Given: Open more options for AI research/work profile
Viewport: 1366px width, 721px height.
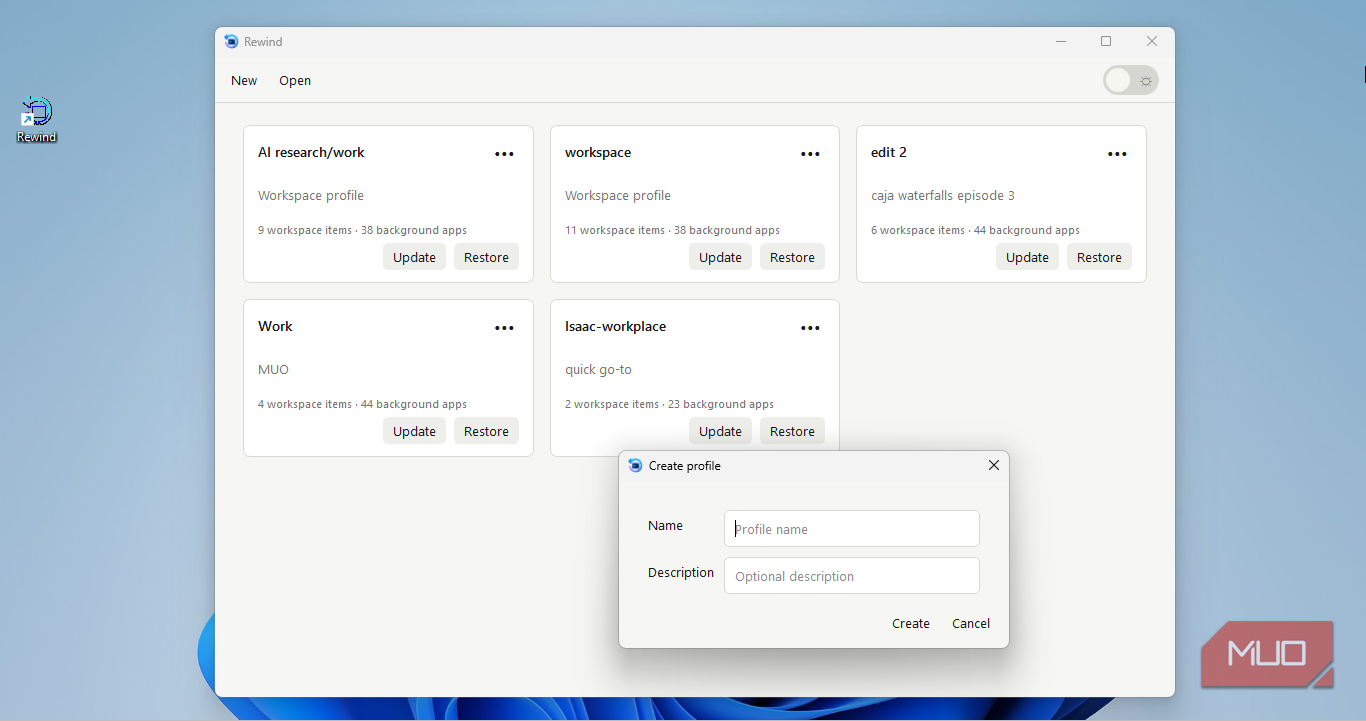Looking at the screenshot, I should 504,154.
